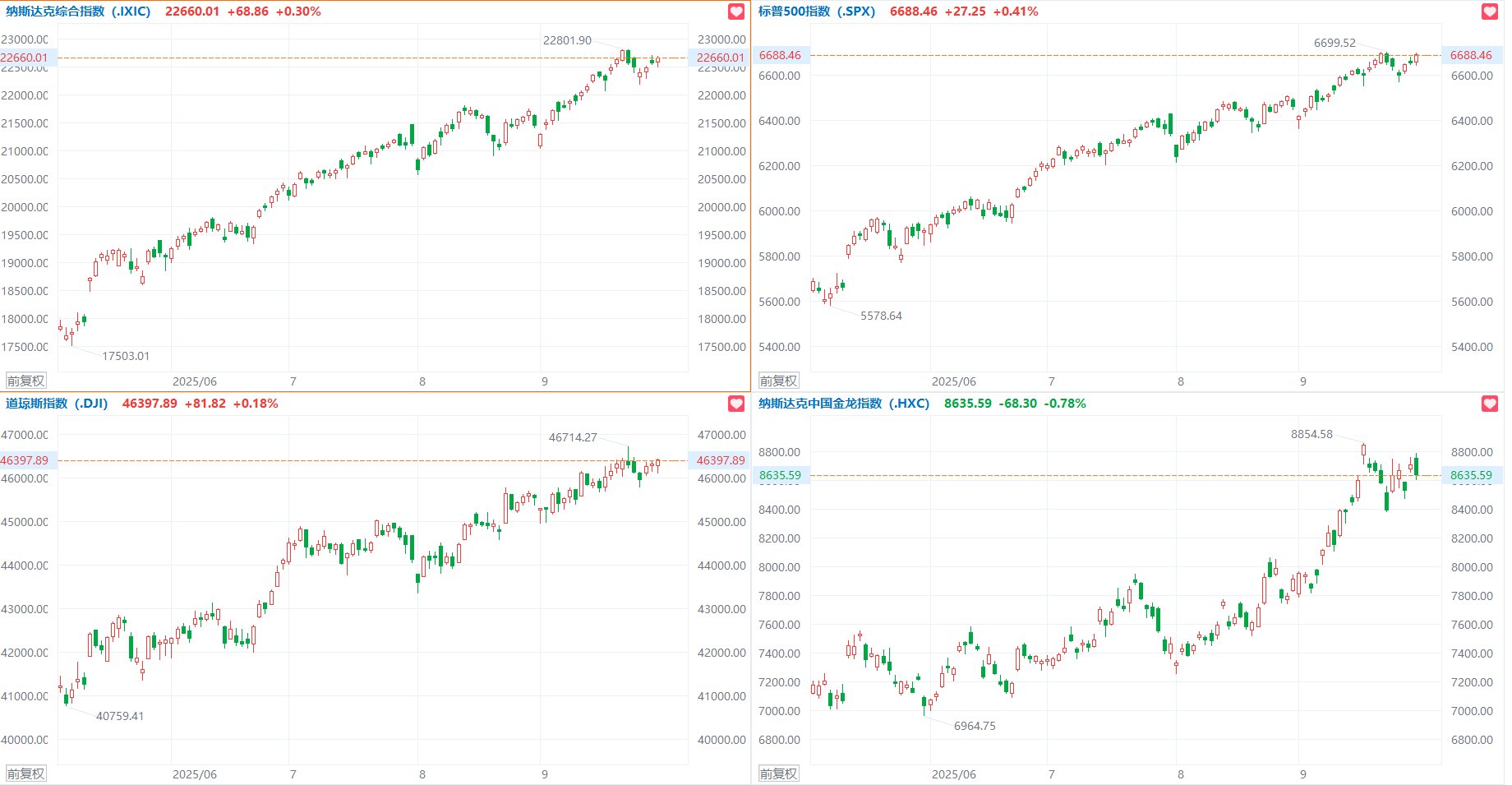The height and width of the screenshot is (785, 1512).
Task: Click the 8854.58 peak label on .HXC chart
Action: (x=1311, y=434)
